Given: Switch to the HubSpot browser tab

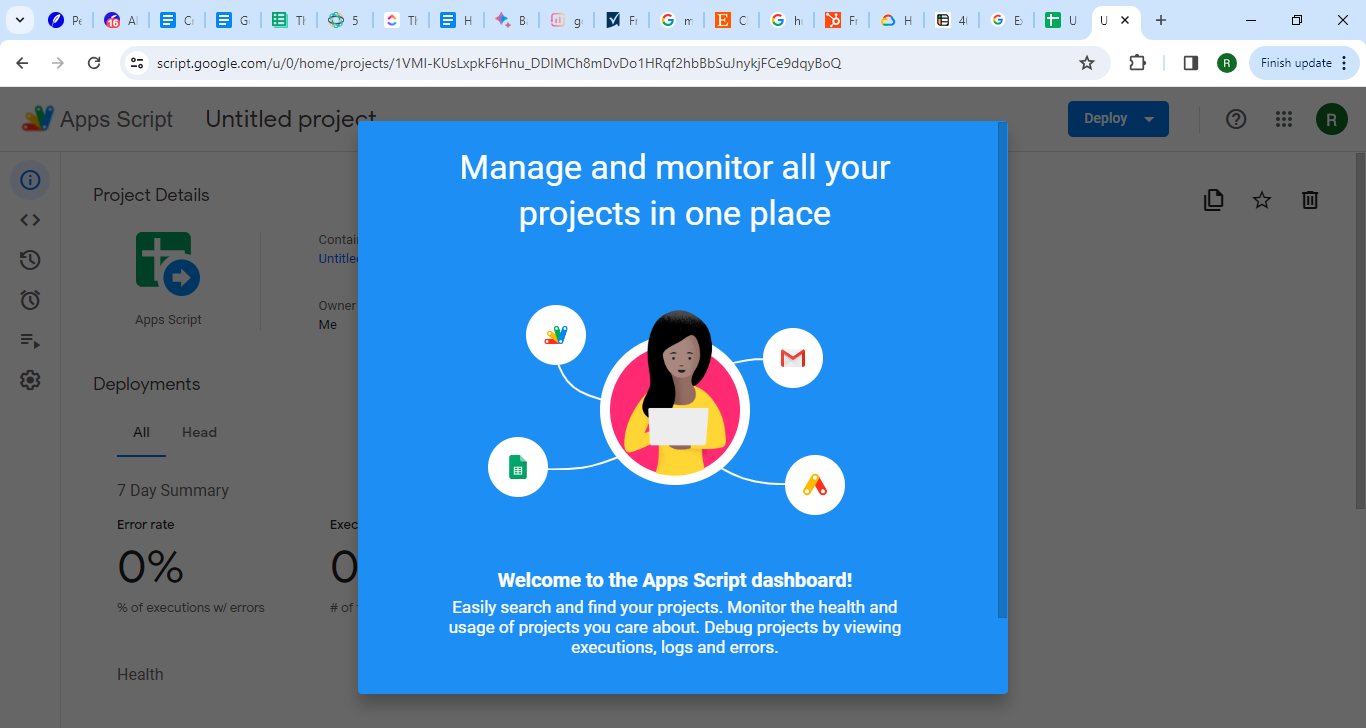Looking at the screenshot, I should 839,20.
